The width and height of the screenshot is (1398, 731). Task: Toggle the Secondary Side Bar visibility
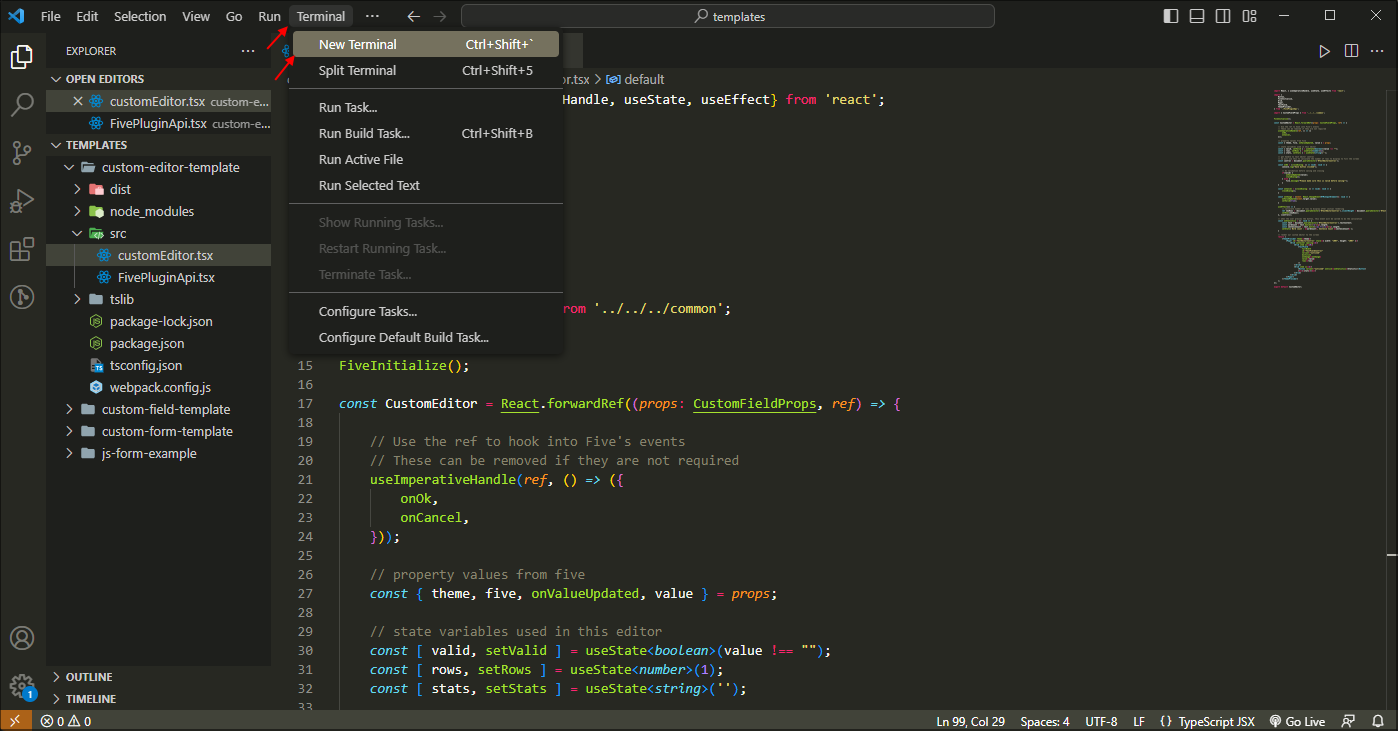coord(1222,15)
